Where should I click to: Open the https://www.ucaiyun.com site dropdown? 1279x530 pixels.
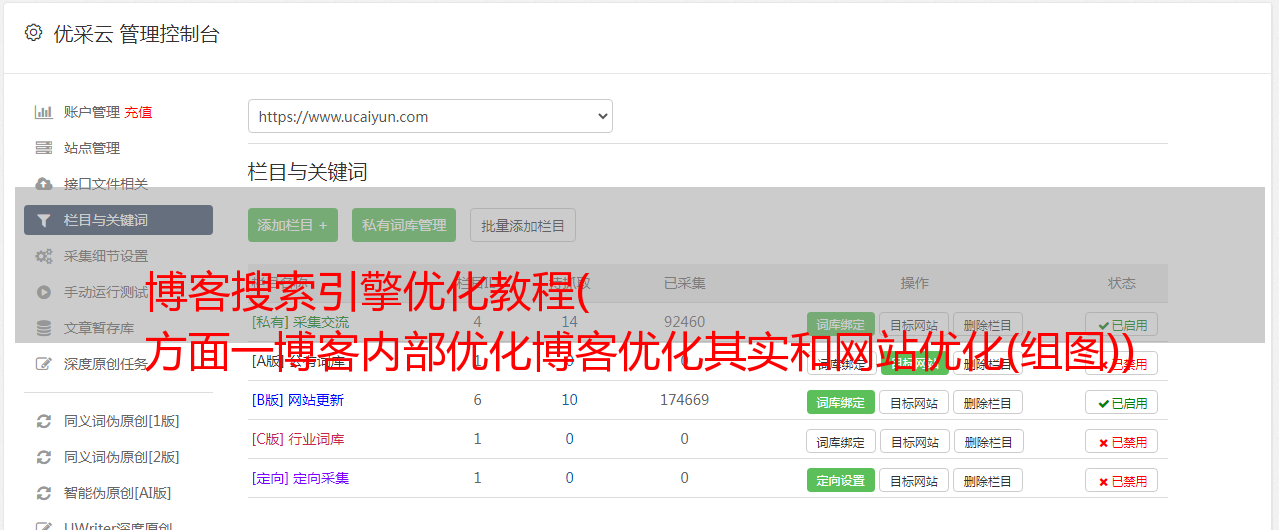tap(430, 116)
